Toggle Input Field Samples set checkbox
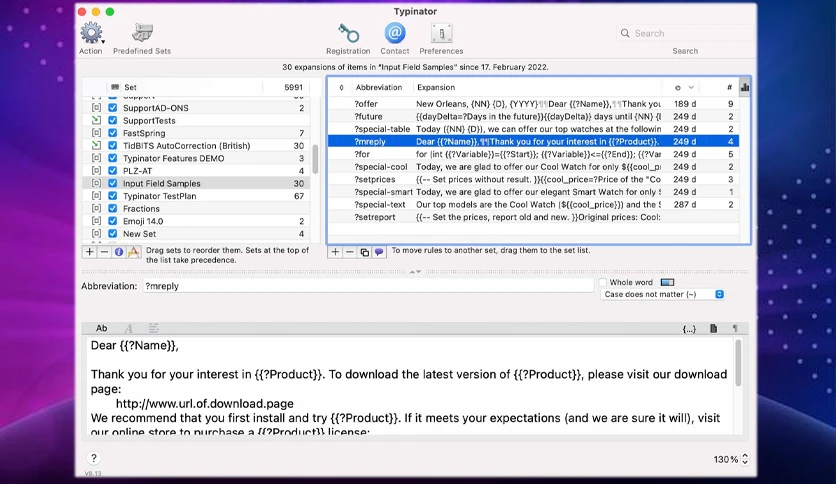This screenshot has height=484, width=836. point(112,183)
